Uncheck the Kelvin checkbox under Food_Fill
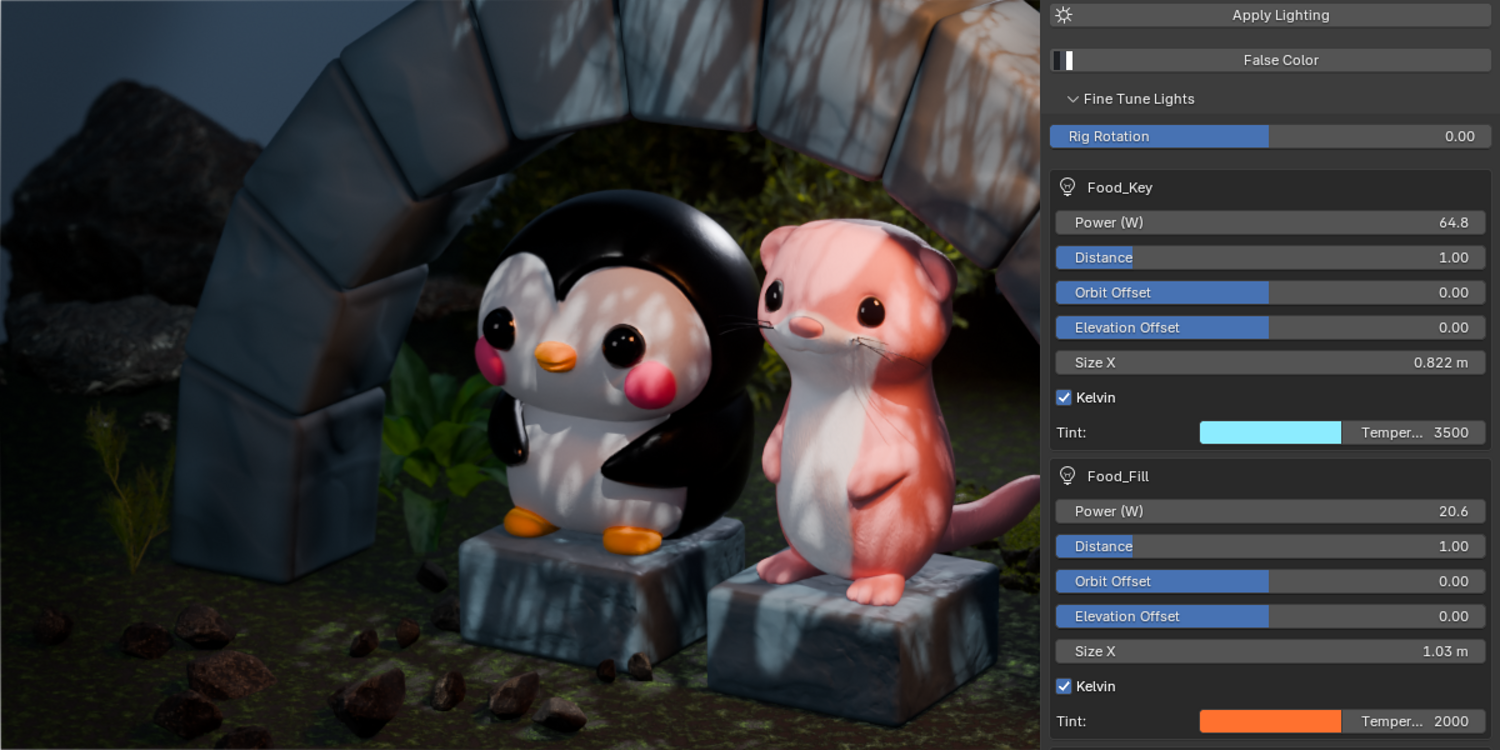Image resolution: width=1500 pixels, height=750 pixels. point(1064,686)
